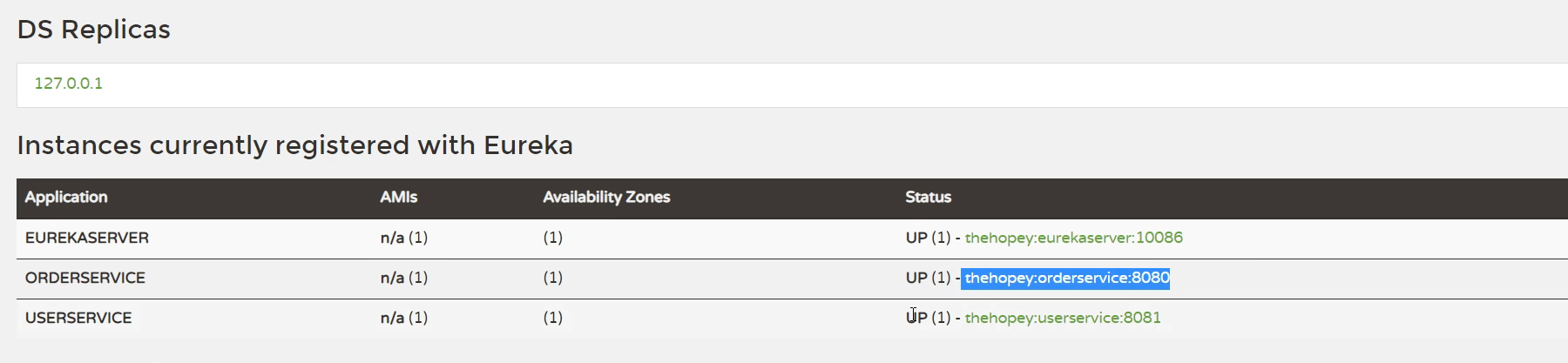This screenshot has width=1568, height=363.
Task: Click the 127.0.0.1 replica link
Action: tap(69, 84)
